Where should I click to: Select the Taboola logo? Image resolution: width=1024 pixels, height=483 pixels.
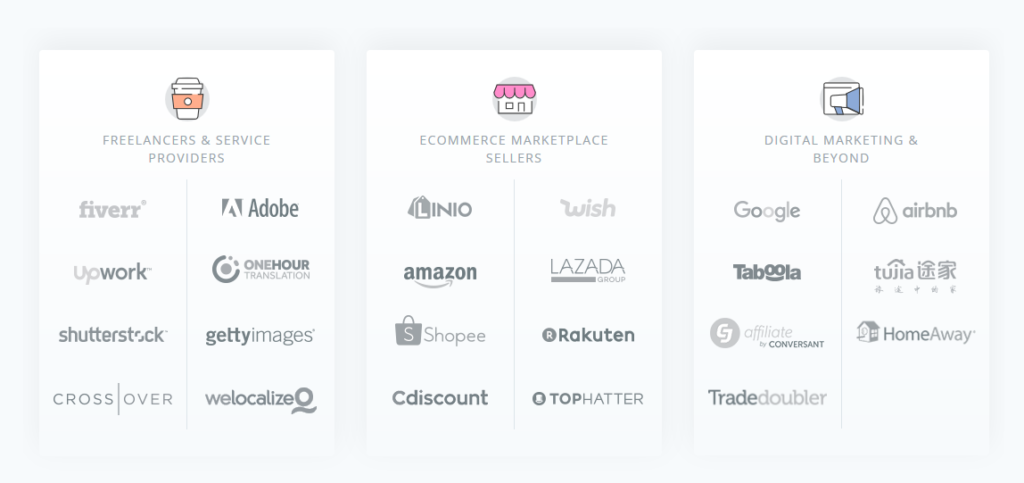pos(767,272)
